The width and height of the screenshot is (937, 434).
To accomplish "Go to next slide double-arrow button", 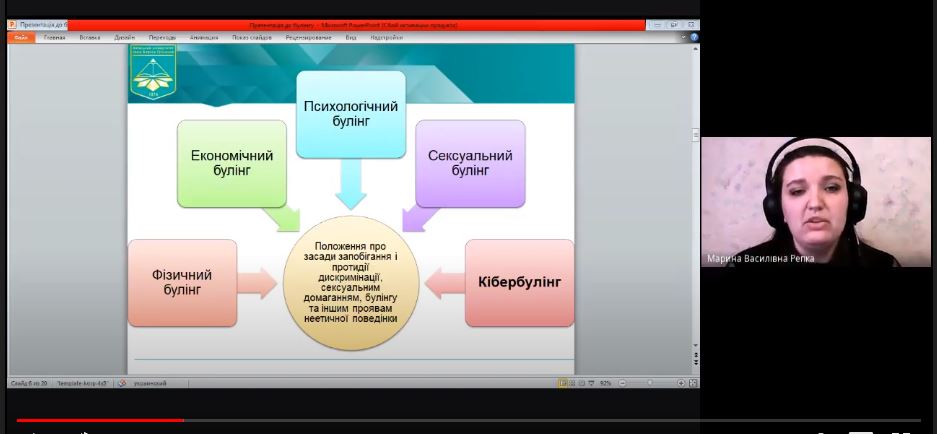I will 696,363.
